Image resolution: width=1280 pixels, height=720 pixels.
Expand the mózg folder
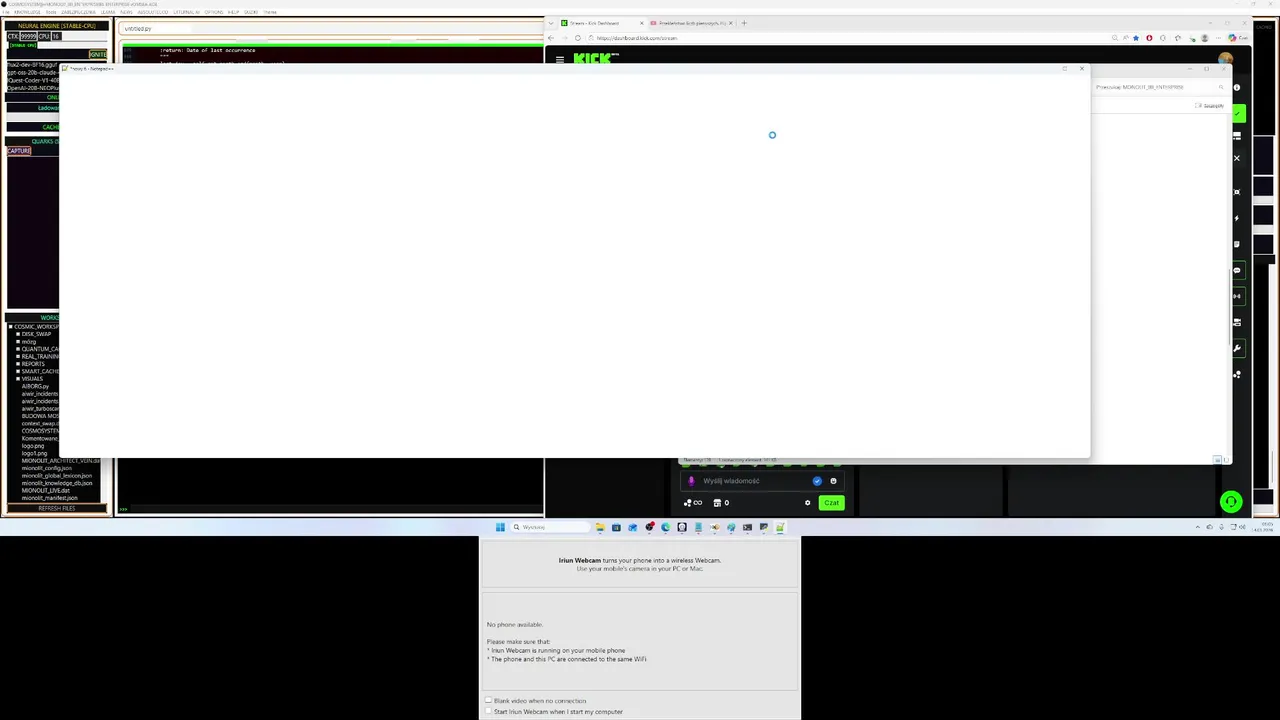pos(18,341)
